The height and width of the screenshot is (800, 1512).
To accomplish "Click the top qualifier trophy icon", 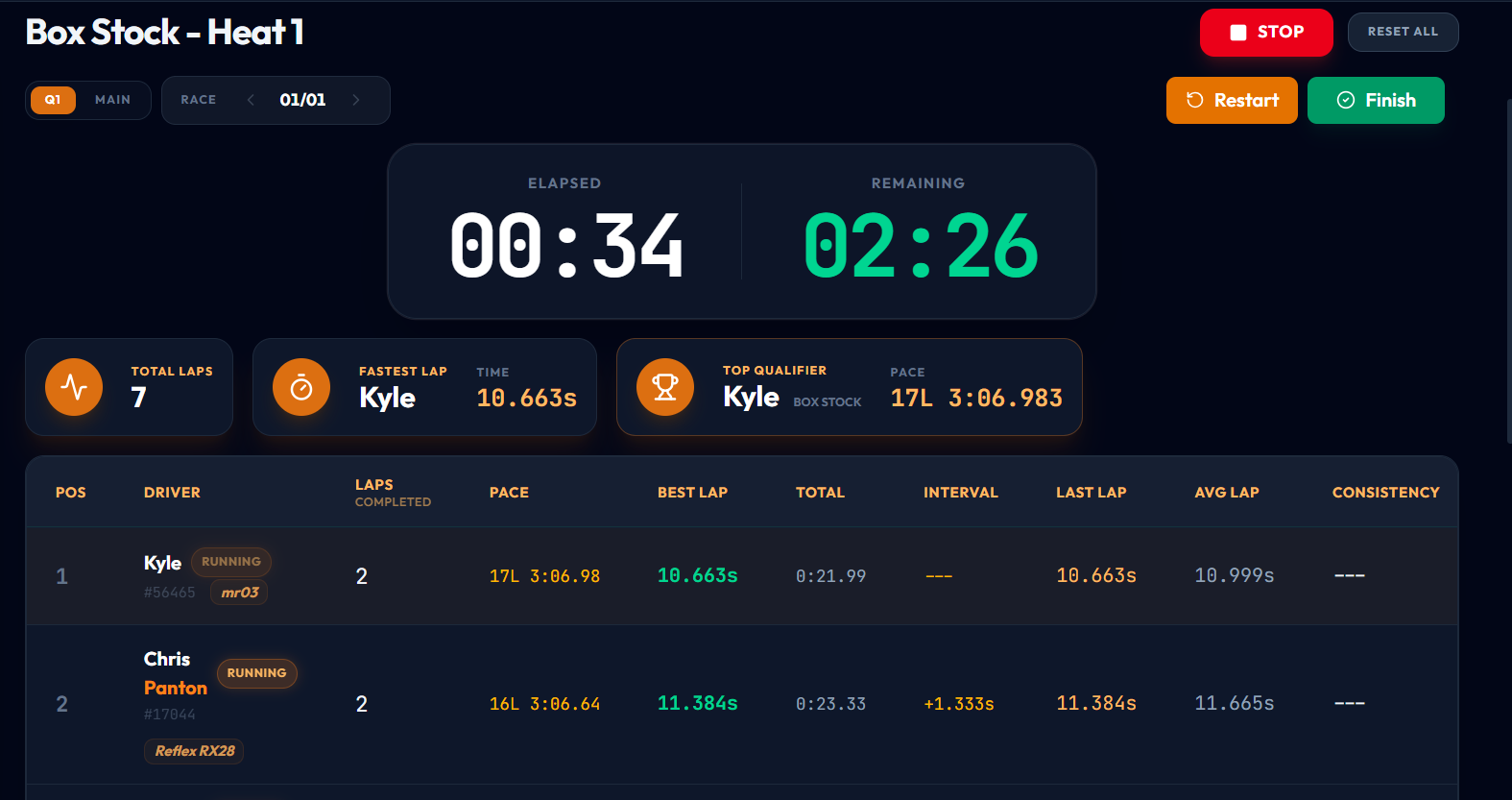I will pyautogui.click(x=665, y=387).
